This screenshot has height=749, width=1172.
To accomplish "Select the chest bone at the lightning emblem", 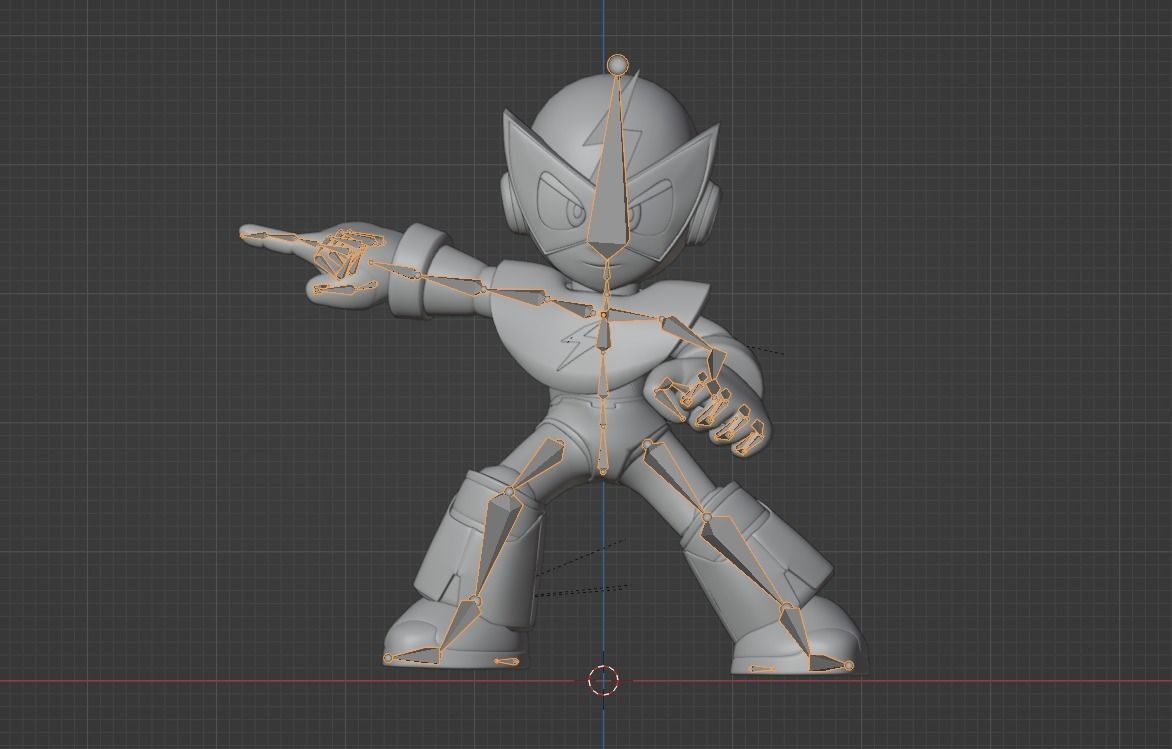I will (x=603, y=334).
